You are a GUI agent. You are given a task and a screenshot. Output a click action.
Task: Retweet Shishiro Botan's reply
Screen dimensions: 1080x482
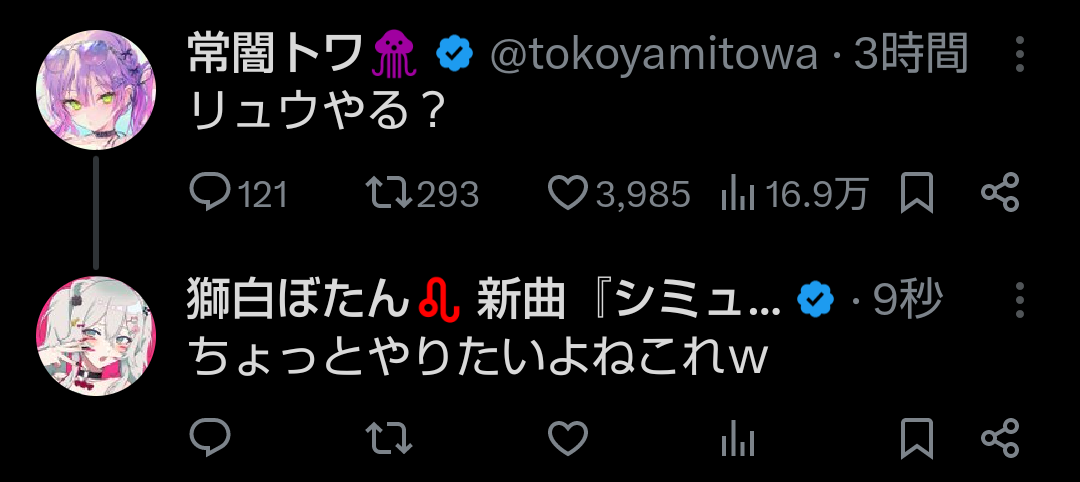point(388,439)
